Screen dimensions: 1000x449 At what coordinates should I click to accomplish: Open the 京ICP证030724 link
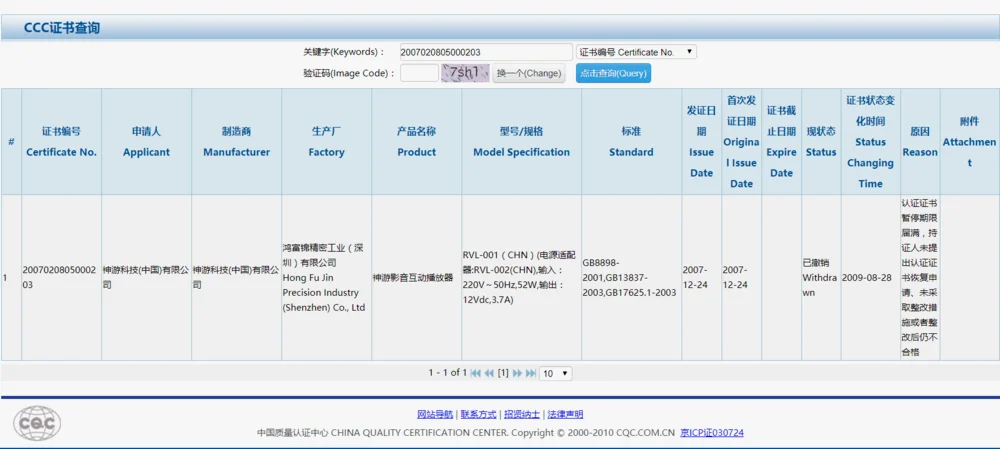[712, 432]
